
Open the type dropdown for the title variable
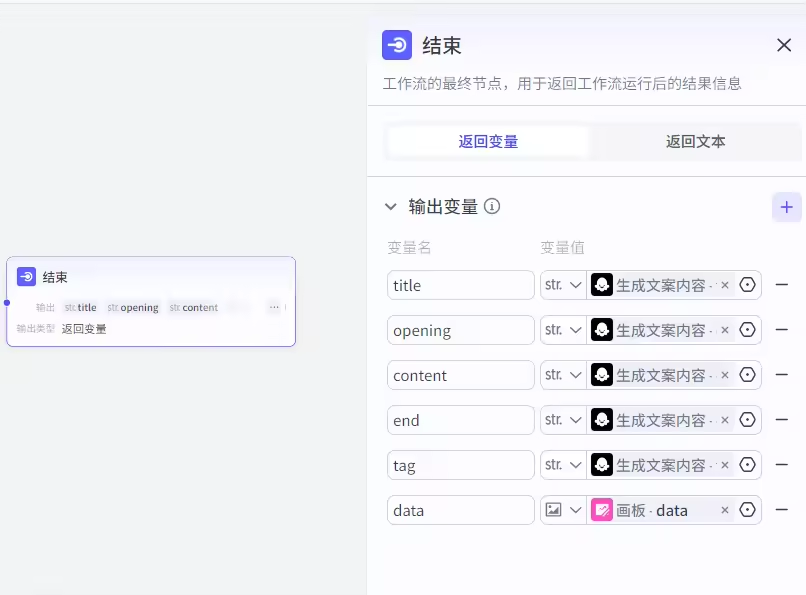[x=563, y=285]
